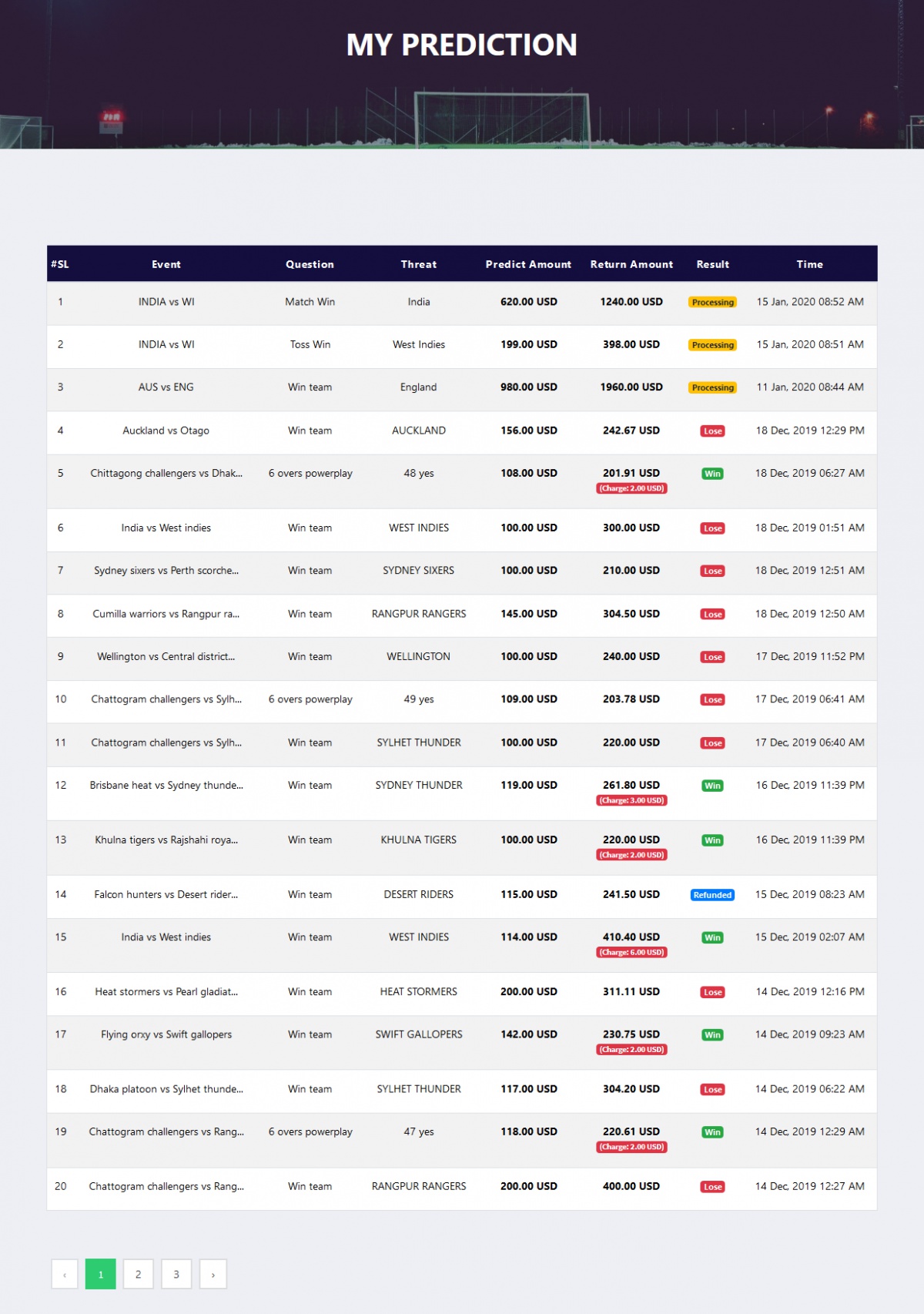The width and height of the screenshot is (924, 1314).
Task: Click the Processing badge in row 1
Action: (712, 303)
